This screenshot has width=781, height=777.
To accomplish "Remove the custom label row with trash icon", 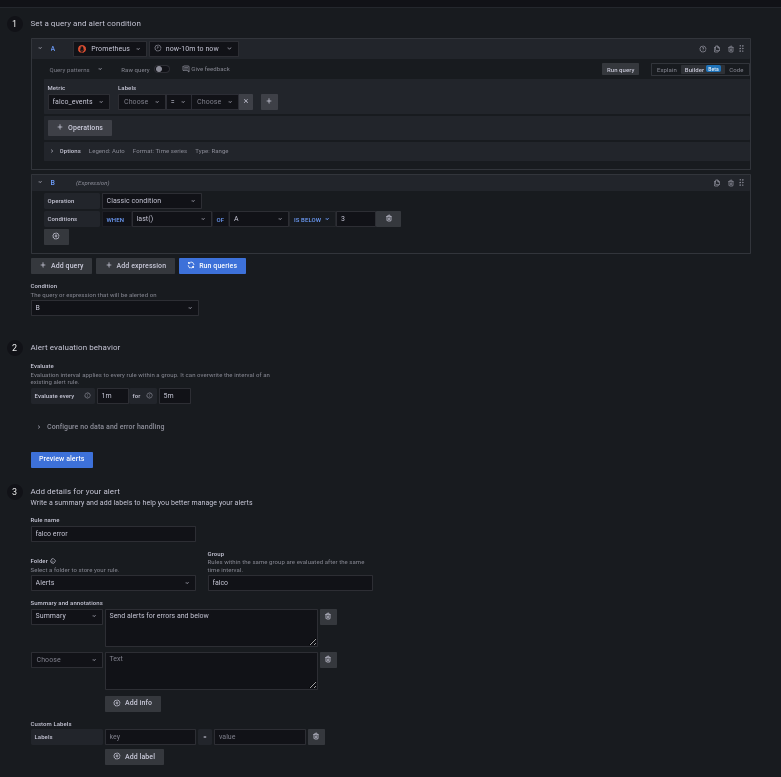I will coord(316,737).
